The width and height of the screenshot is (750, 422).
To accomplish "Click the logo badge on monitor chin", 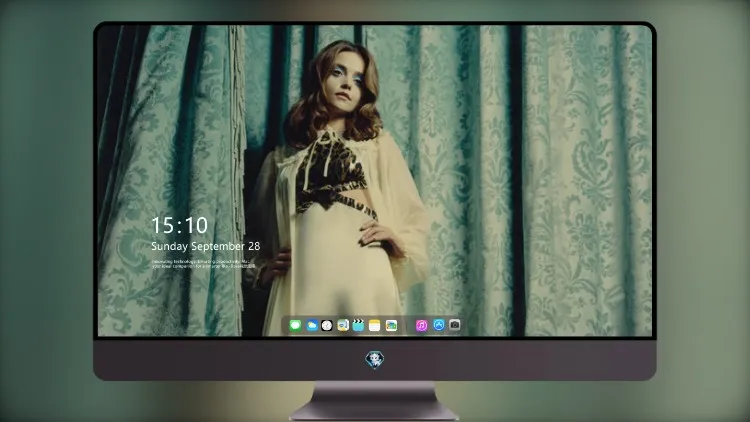I will 375,360.
